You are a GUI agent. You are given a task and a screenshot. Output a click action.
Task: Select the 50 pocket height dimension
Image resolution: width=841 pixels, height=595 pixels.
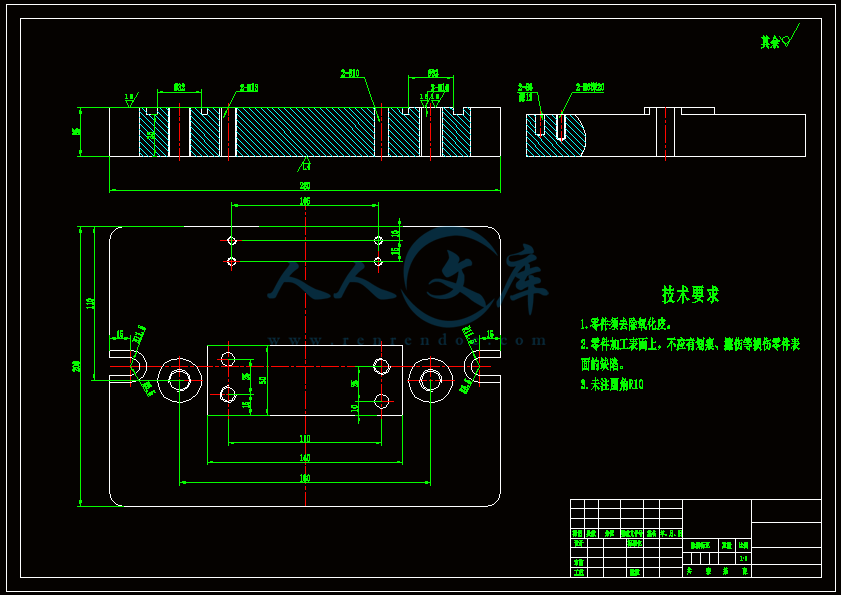tap(263, 379)
